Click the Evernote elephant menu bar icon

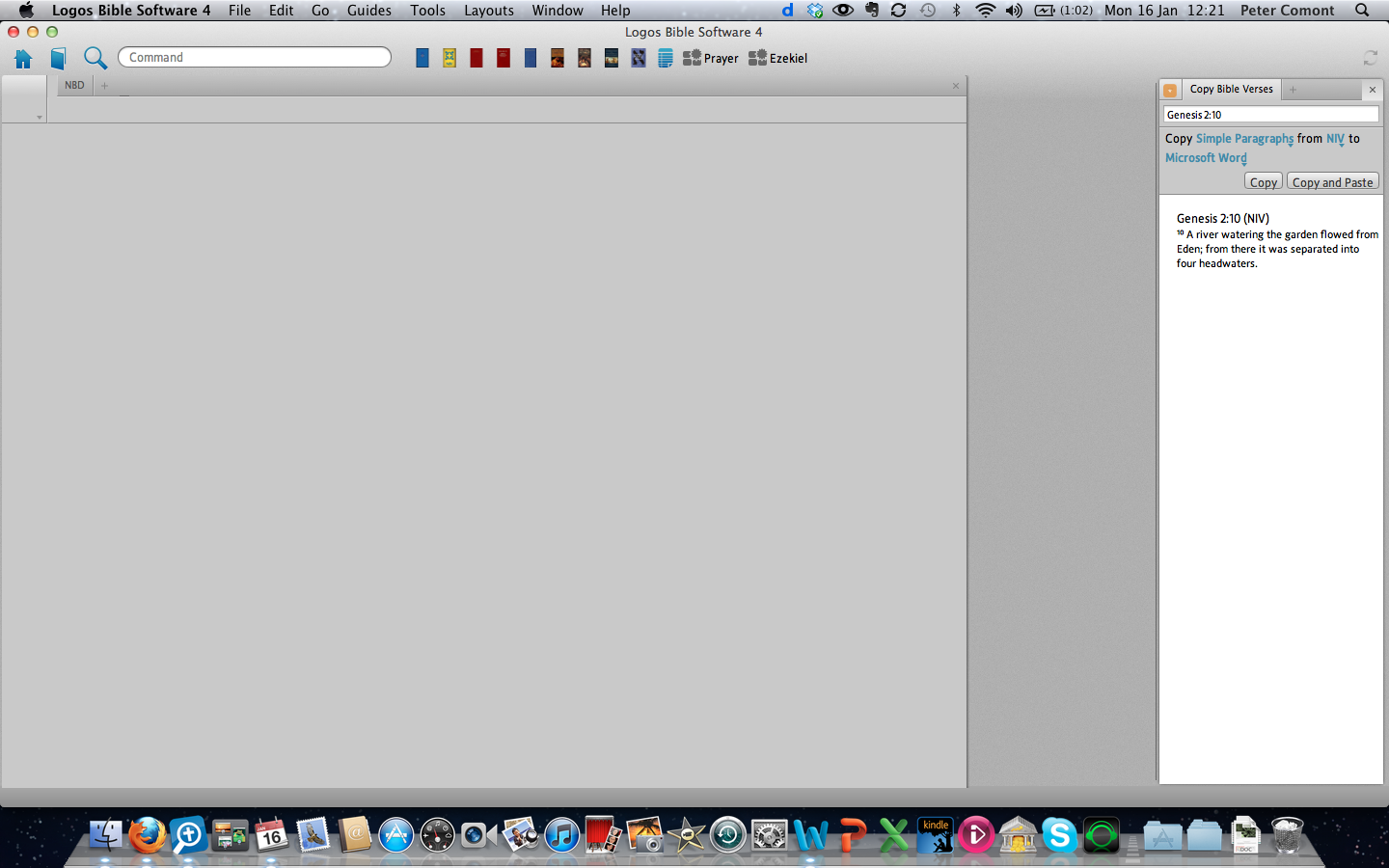(x=872, y=11)
